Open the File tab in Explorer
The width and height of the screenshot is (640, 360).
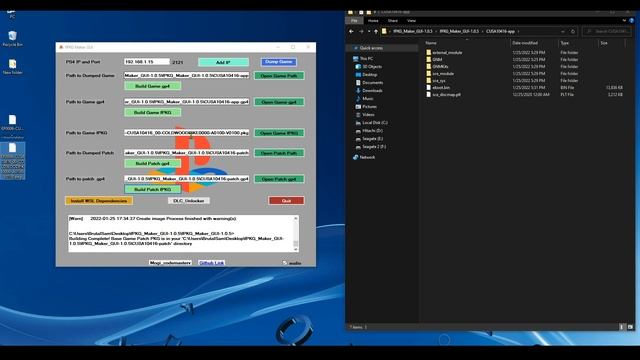(354, 20)
